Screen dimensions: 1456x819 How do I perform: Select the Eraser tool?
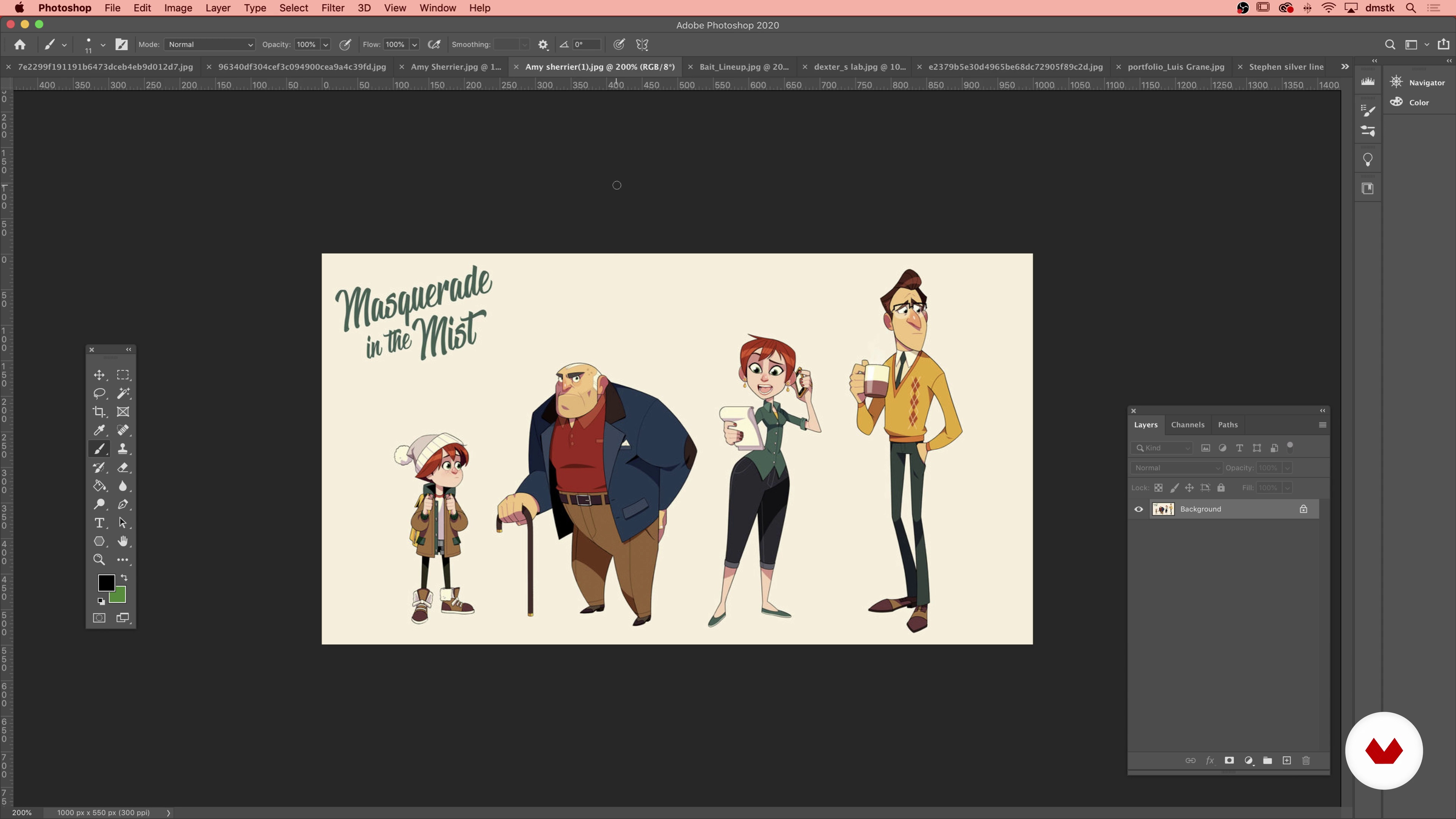[122, 468]
